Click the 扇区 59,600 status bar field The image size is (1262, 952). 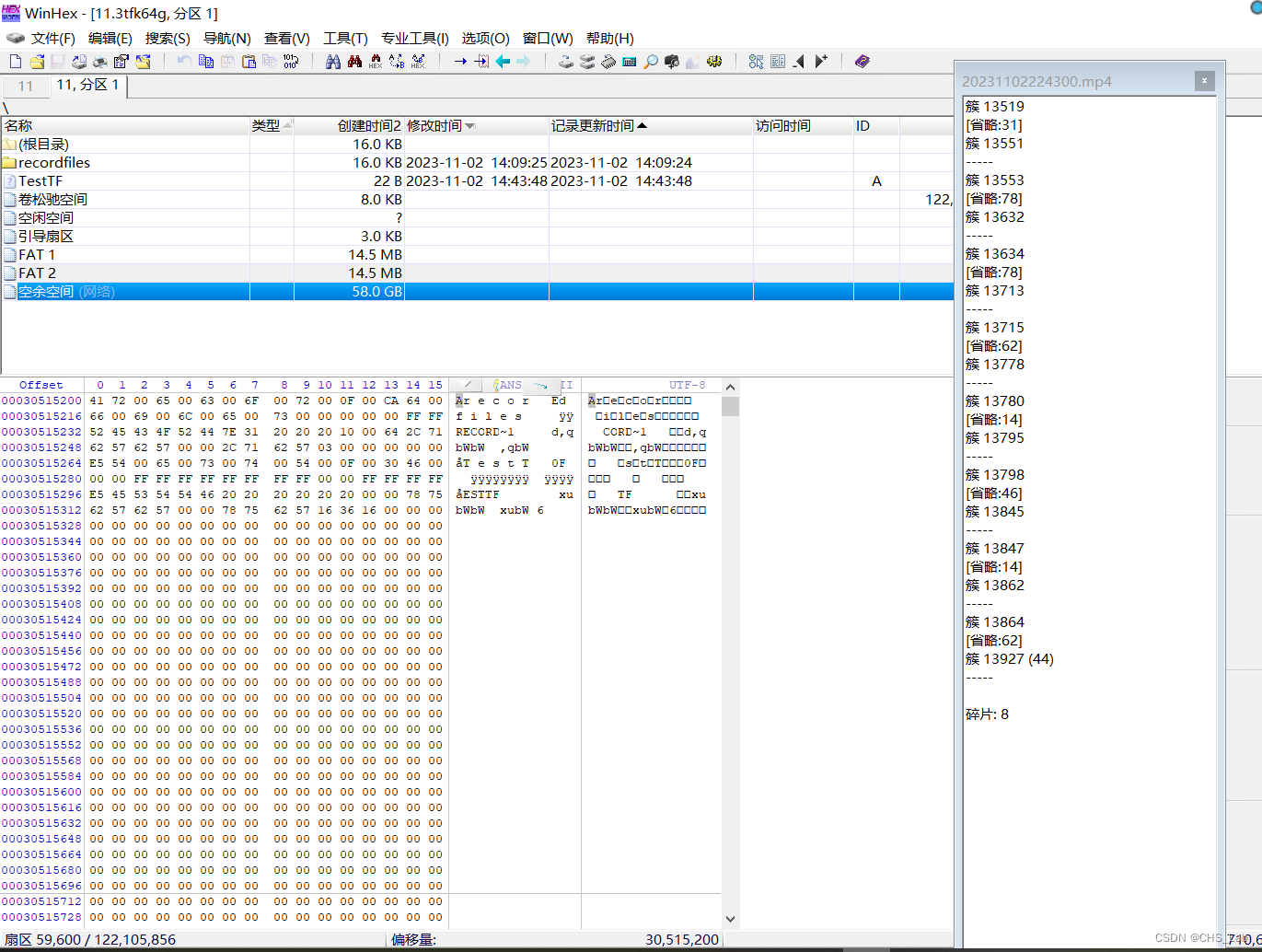click(90, 940)
